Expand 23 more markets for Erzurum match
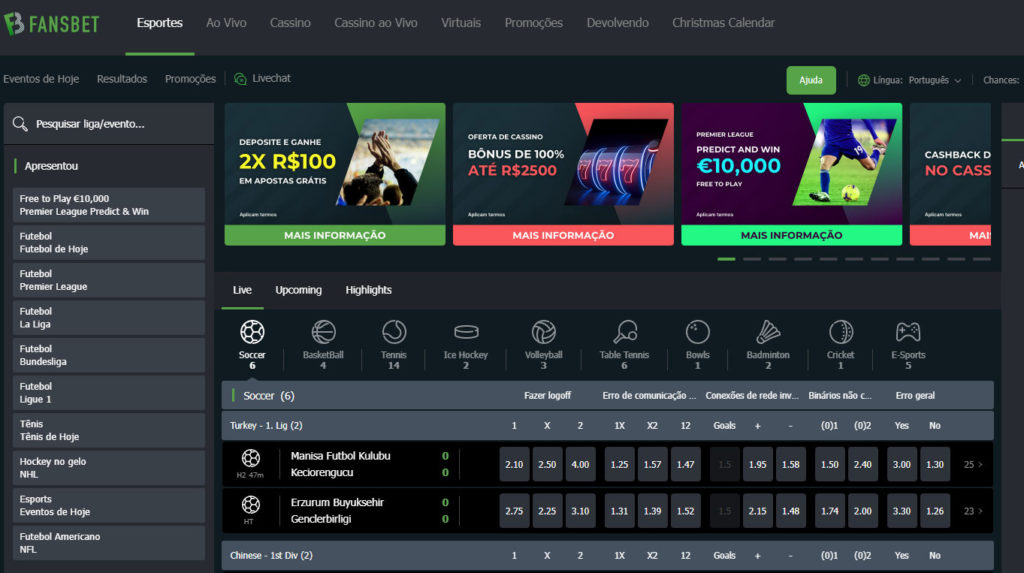Image resolution: width=1024 pixels, height=573 pixels. [973, 511]
